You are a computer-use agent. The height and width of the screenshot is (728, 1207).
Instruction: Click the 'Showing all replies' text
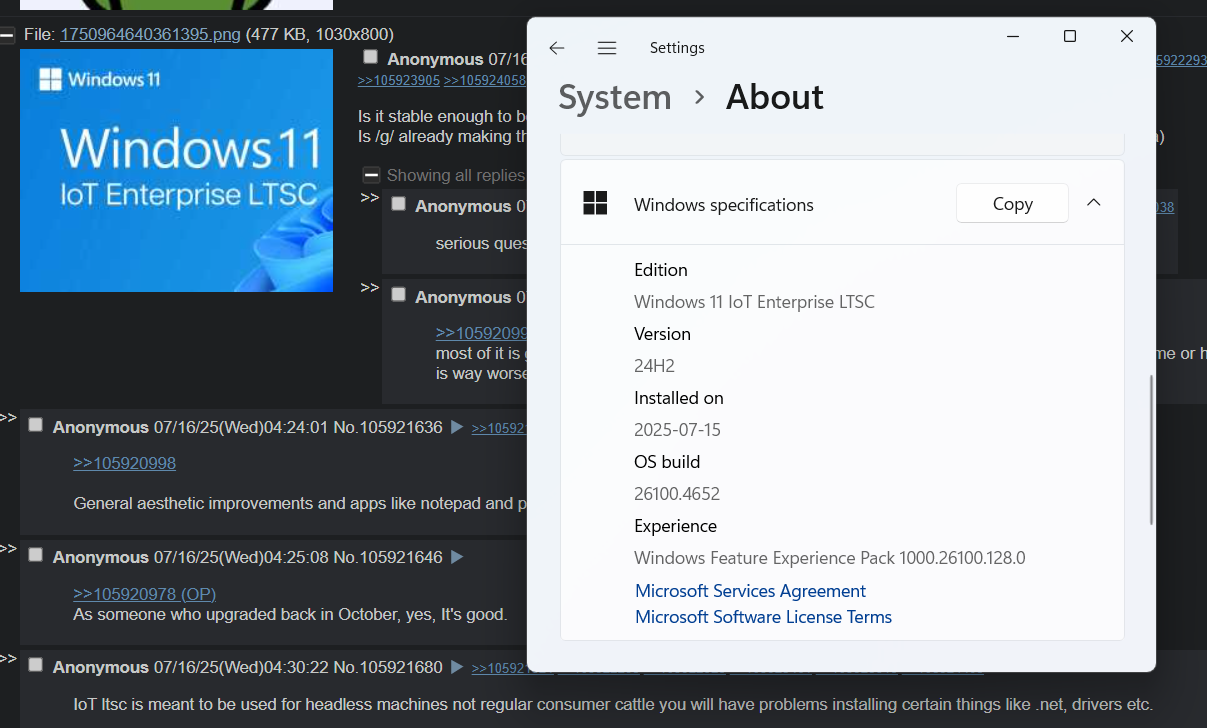click(x=456, y=175)
